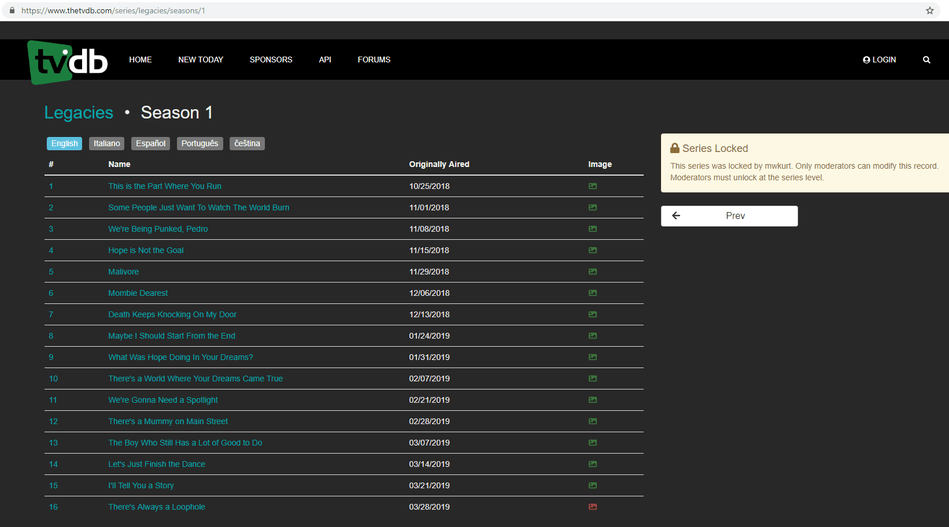Open the search magnifier icon
Image resolution: width=949 pixels, height=527 pixels.
(926, 60)
